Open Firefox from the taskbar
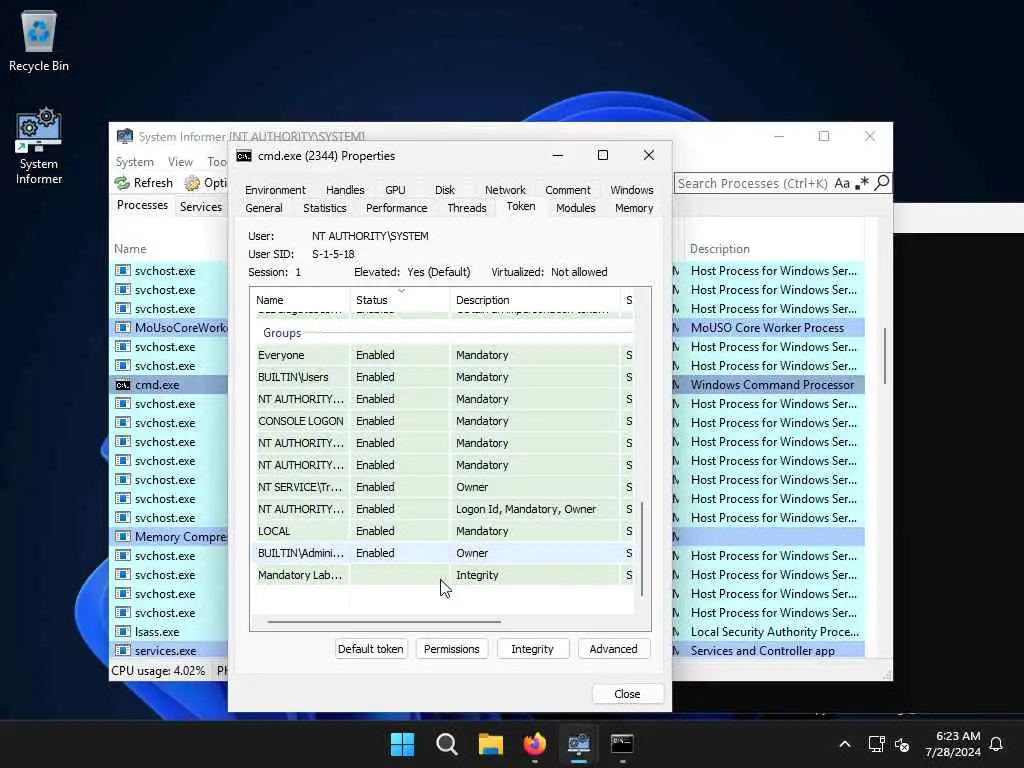Screen dimensions: 1024x768 534,744
